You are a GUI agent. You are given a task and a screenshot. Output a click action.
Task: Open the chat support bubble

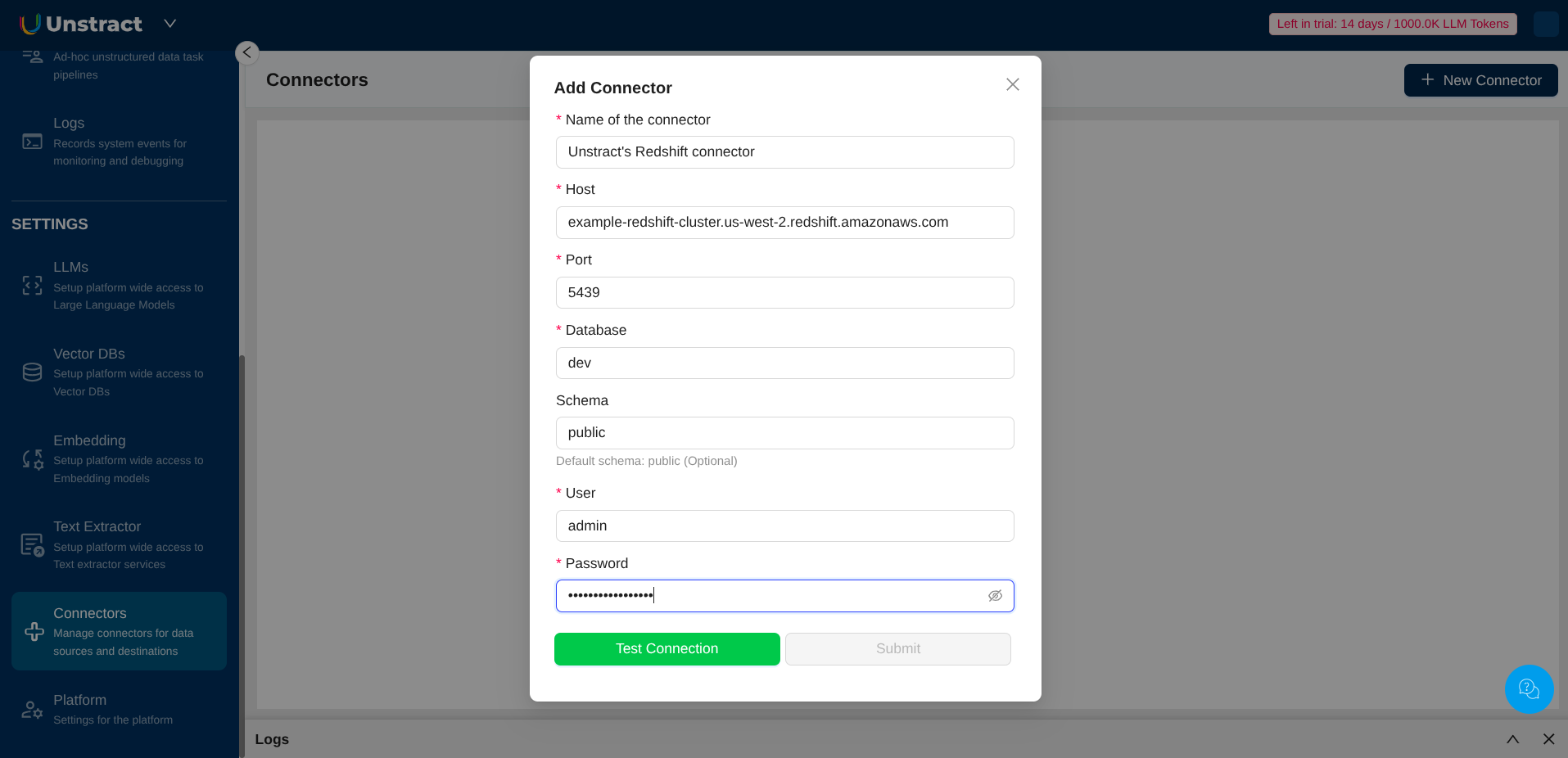(1529, 689)
